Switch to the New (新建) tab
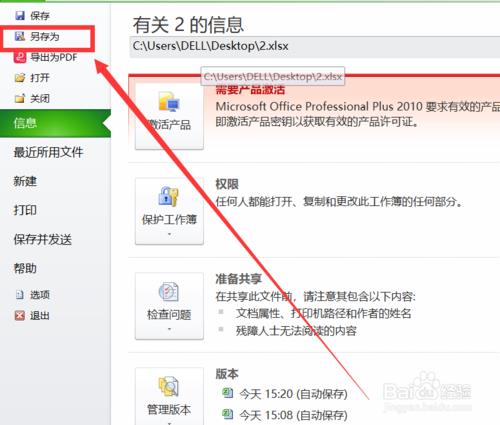Screen dimensions: 500x425 coord(25,181)
